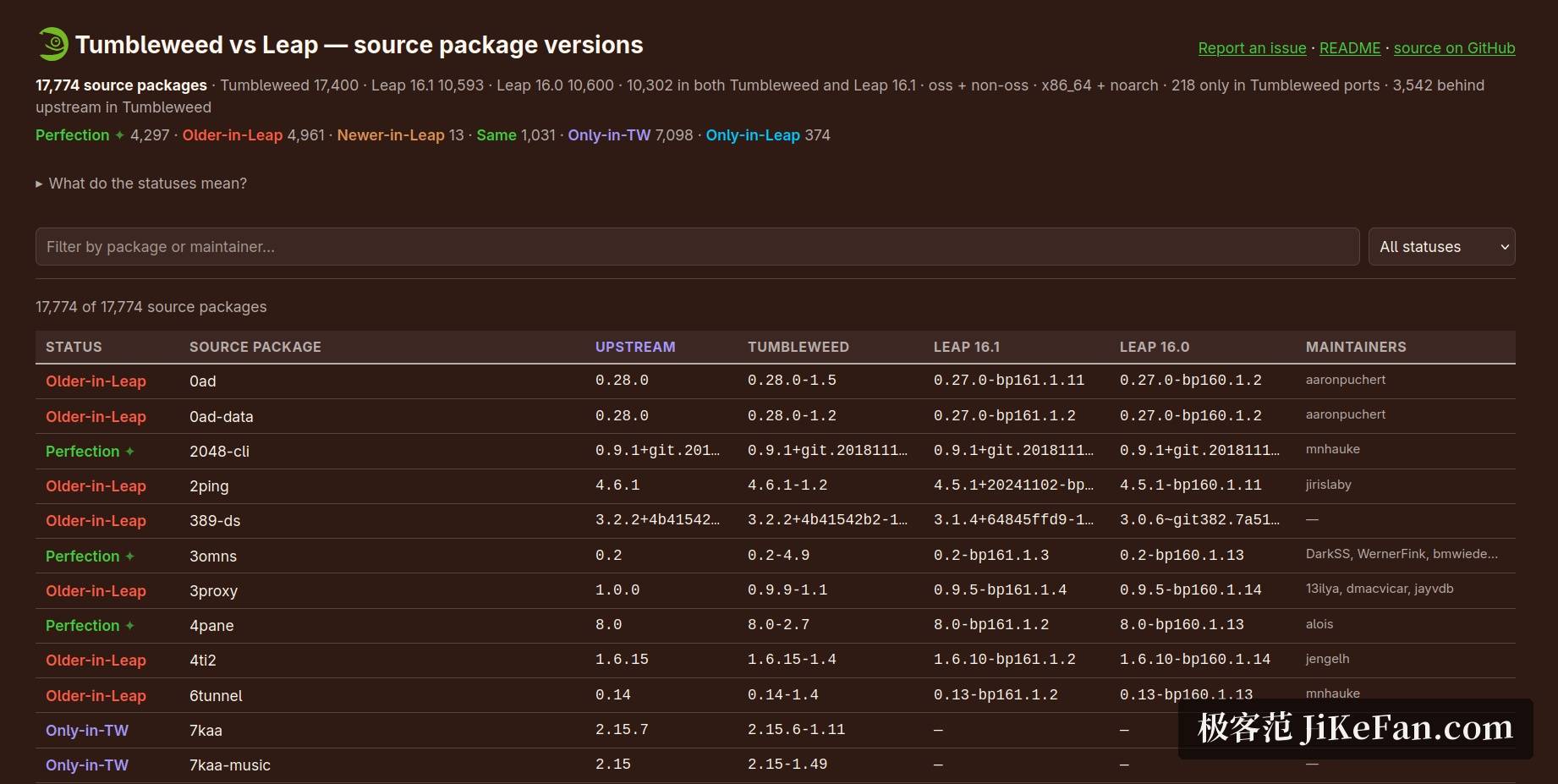Click maintainer jengelh in the 4ti2 row
This screenshot has height=784, width=1558.
point(1328,659)
